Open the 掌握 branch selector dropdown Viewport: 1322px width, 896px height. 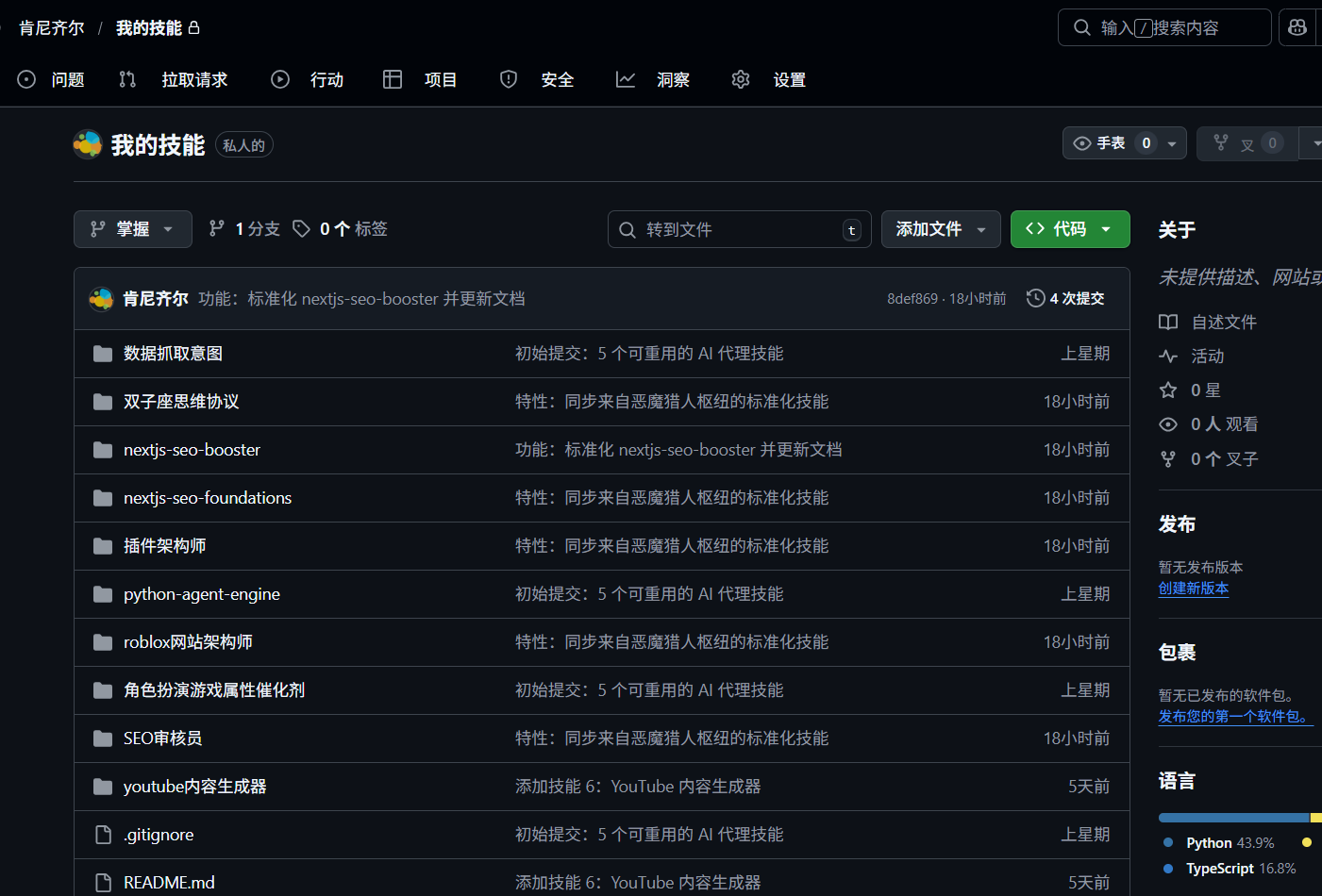[132, 229]
